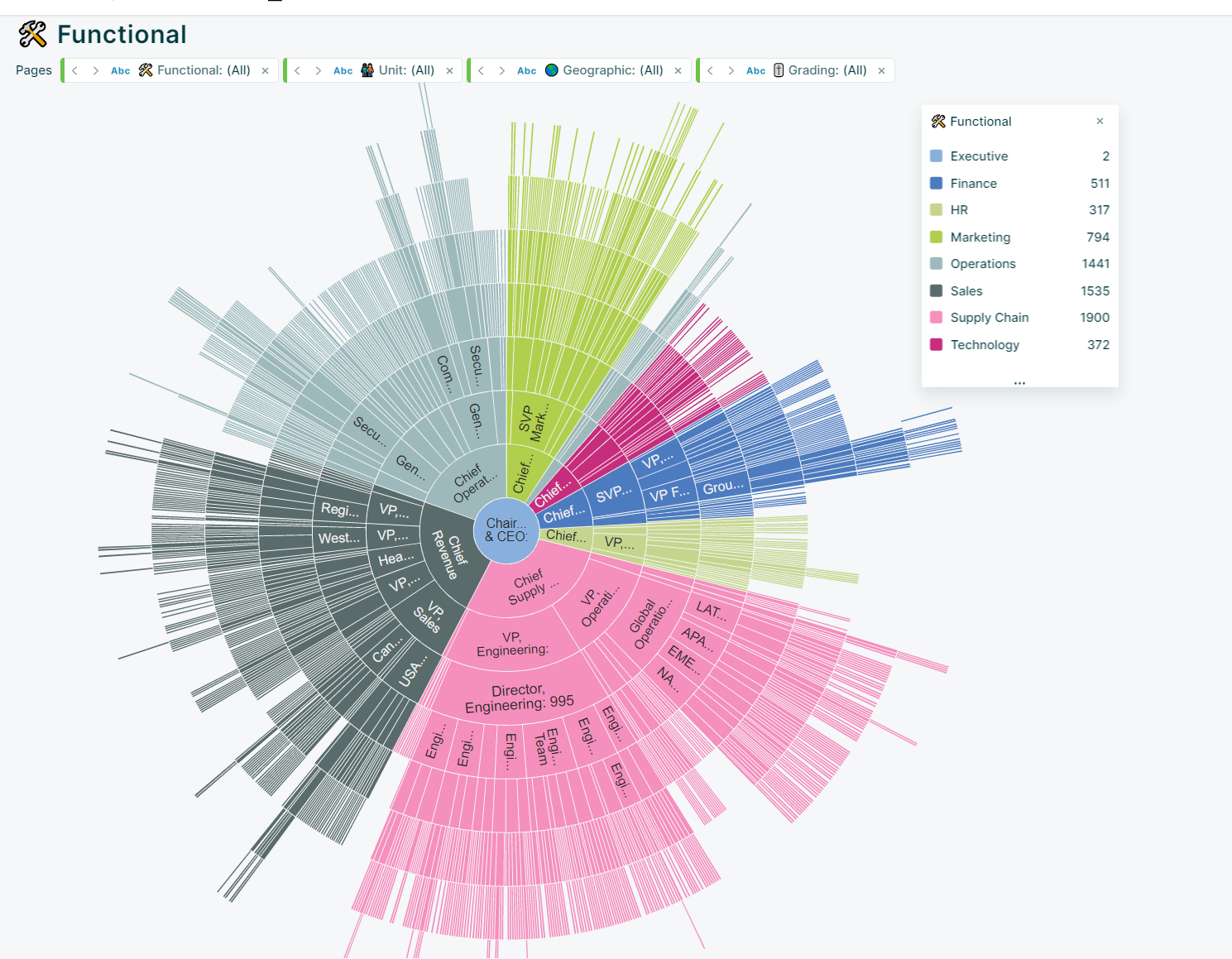Screen dimensions: 1232x959
Task: Click the Geographic globe icon in the filter bar
Action: [x=550, y=70]
